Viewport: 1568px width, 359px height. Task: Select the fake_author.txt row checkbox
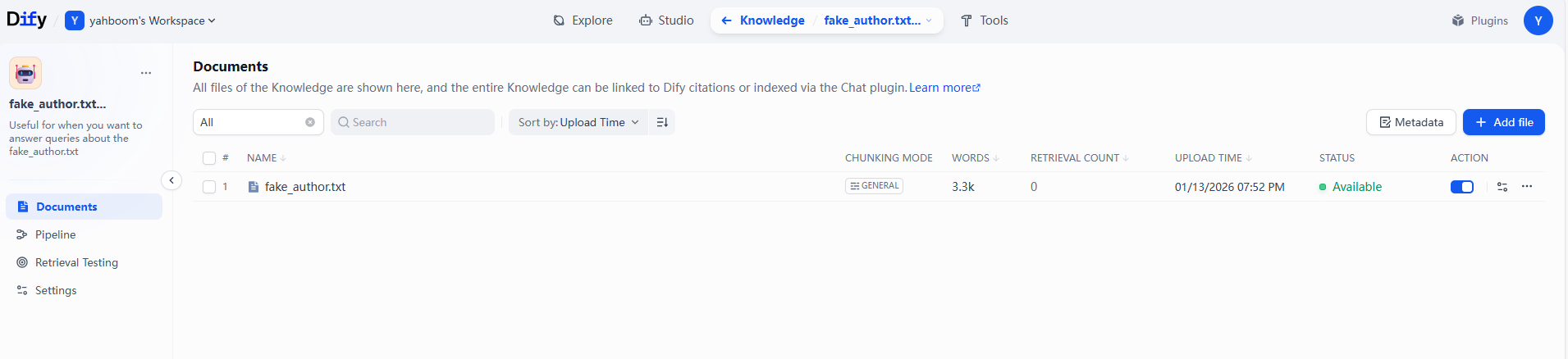click(209, 187)
